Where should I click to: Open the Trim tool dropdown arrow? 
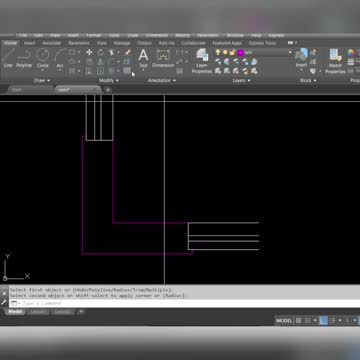[x=118, y=52]
